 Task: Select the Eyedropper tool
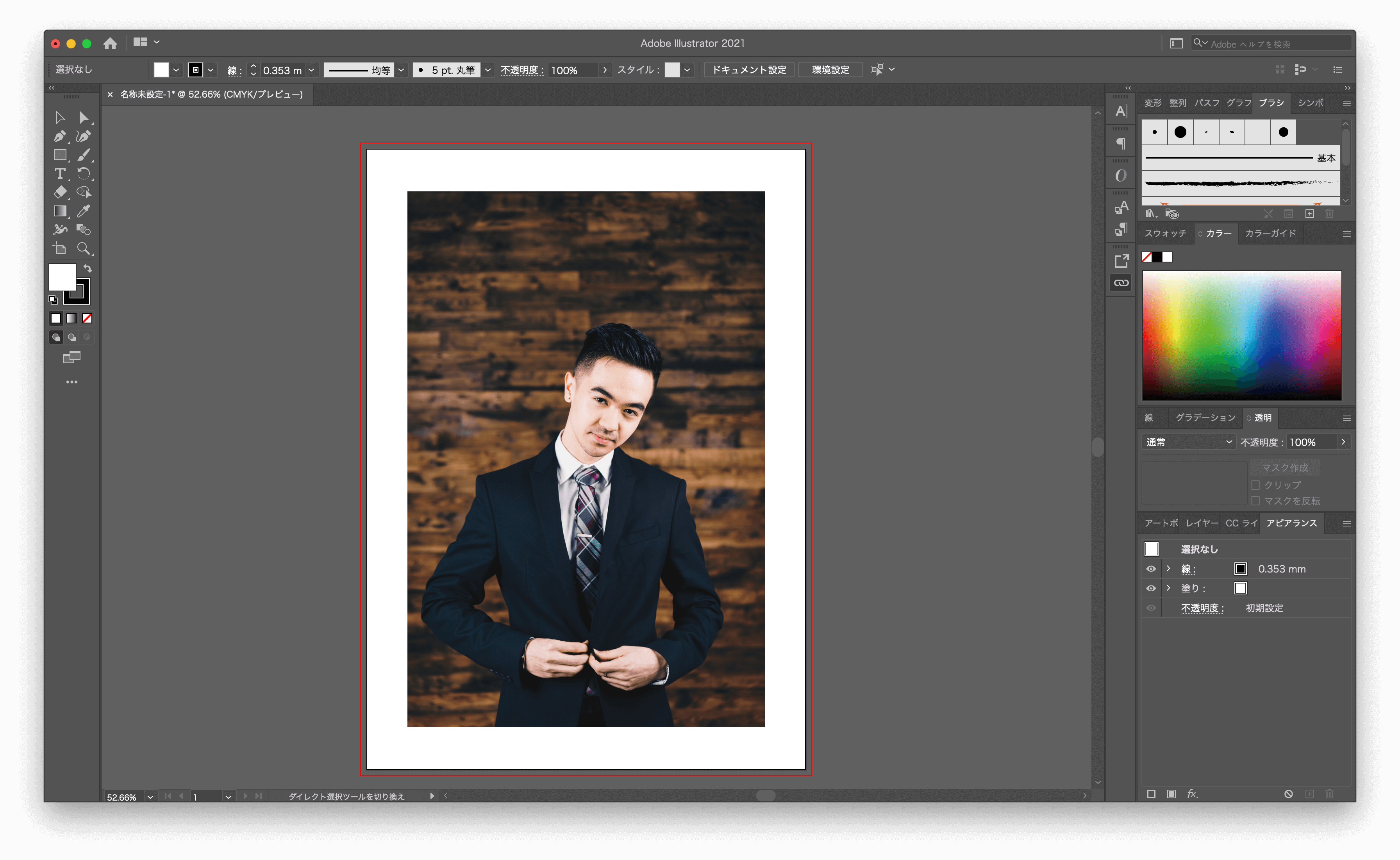(84, 211)
